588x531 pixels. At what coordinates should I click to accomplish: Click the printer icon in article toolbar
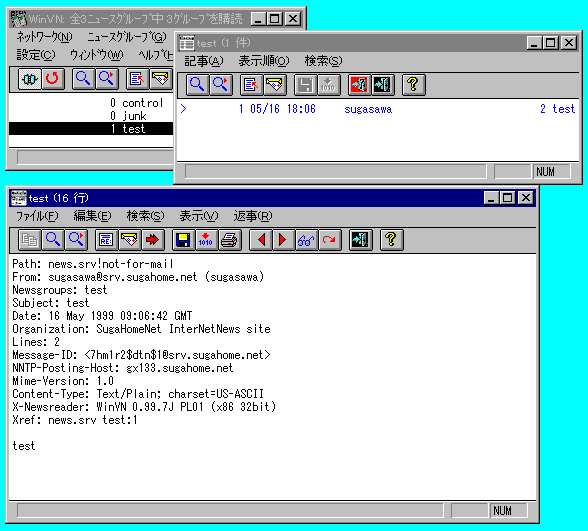(229, 240)
